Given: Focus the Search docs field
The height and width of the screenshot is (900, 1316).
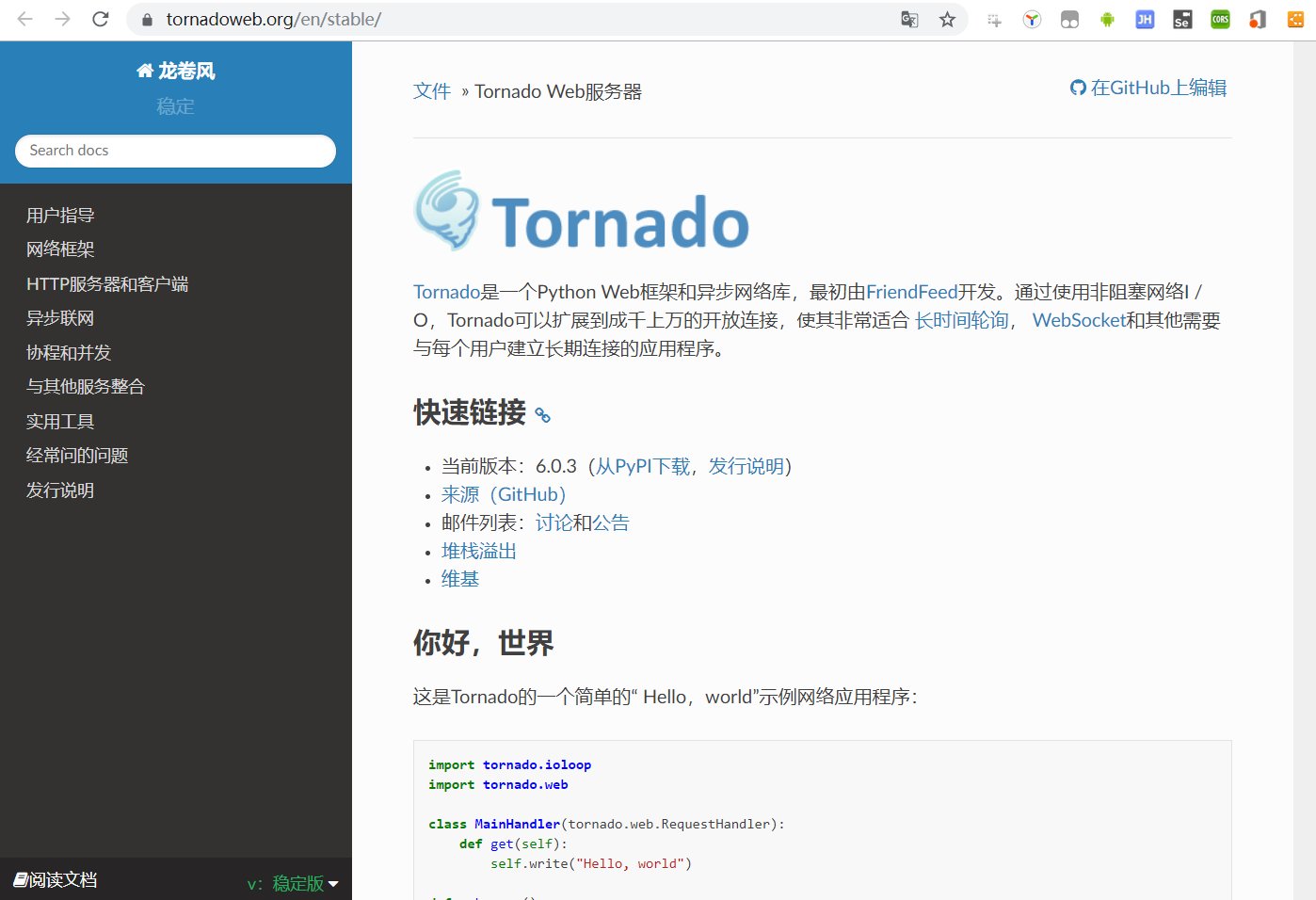Looking at the screenshot, I should coord(175,151).
